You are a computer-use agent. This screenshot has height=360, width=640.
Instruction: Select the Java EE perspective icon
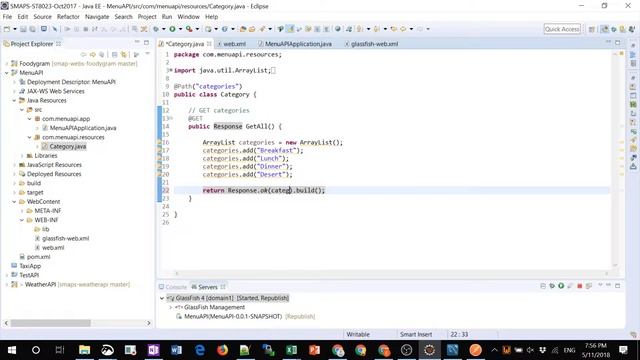coord(604,29)
